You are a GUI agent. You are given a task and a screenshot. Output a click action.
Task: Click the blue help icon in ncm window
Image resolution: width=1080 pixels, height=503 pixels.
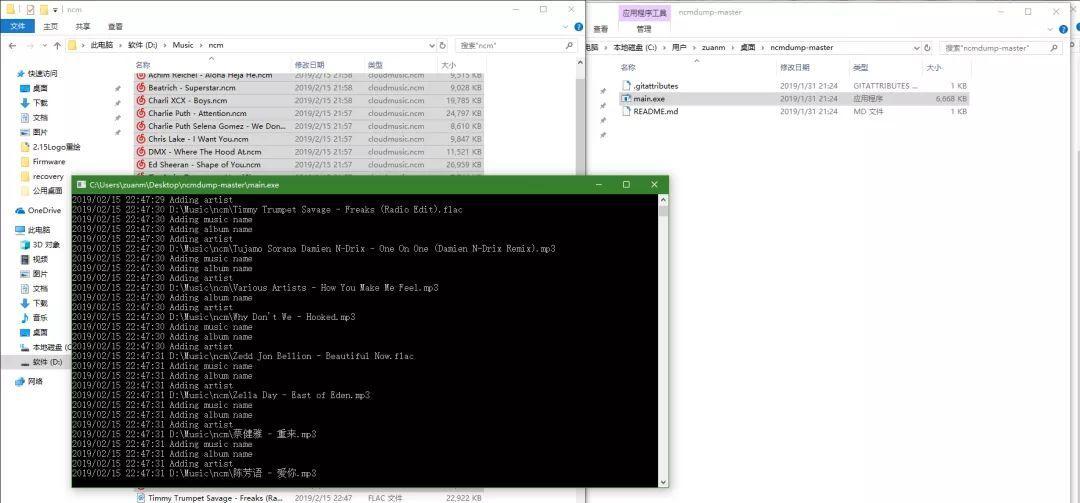(579, 27)
